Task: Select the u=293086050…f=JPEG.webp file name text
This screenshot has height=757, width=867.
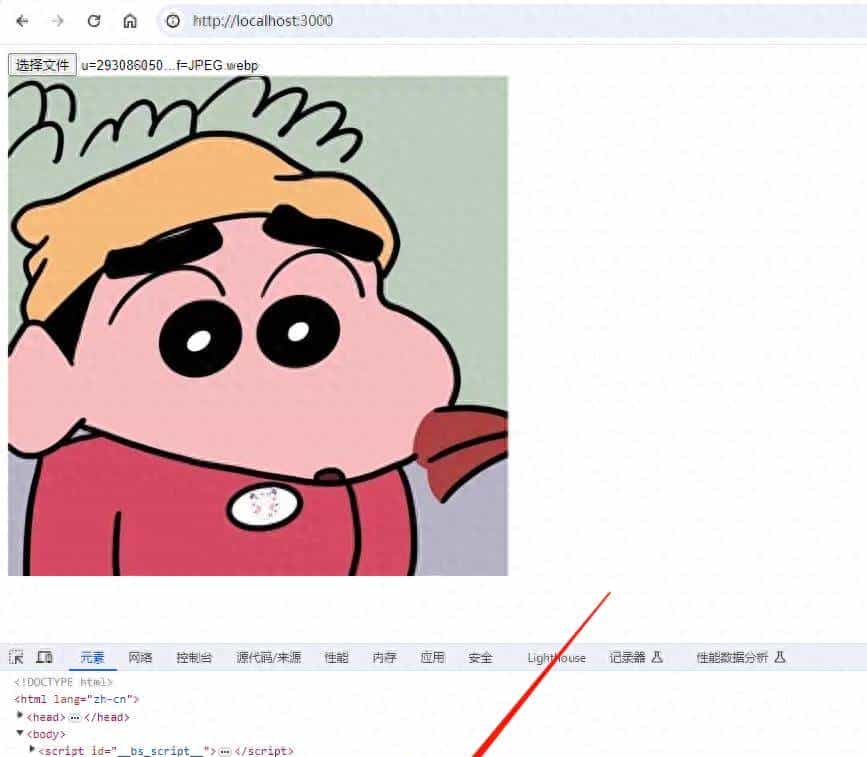Action: point(170,65)
